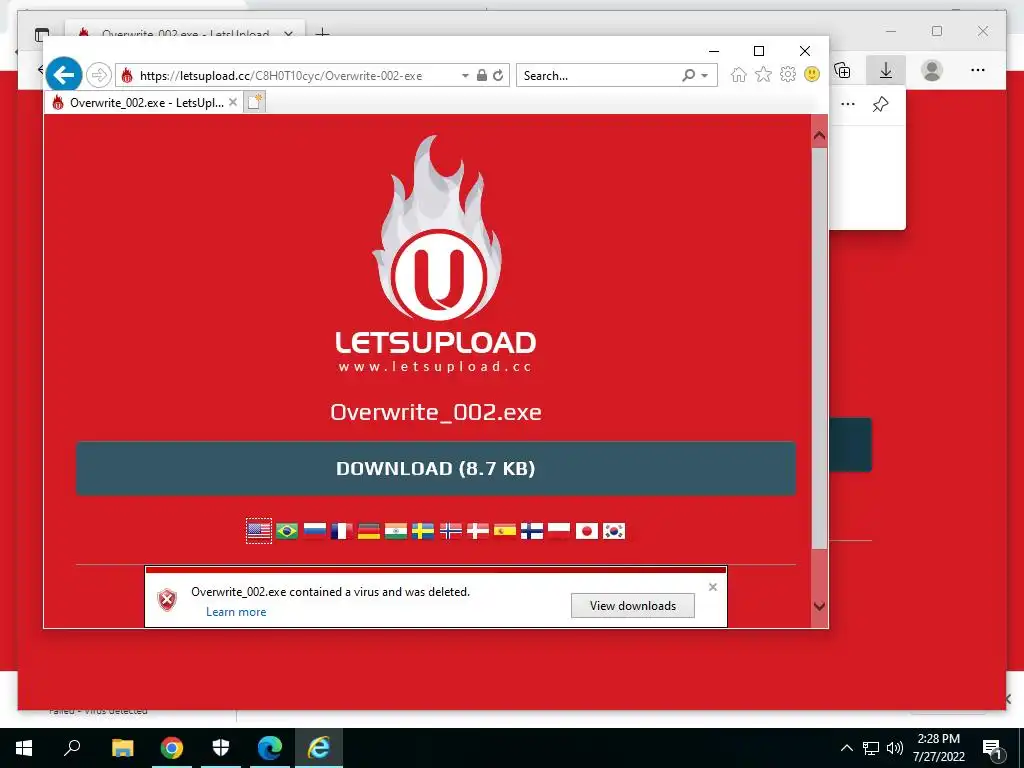This screenshot has height=768, width=1024.
Task: Pin the Edge downloads panel
Action: click(x=880, y=104)
